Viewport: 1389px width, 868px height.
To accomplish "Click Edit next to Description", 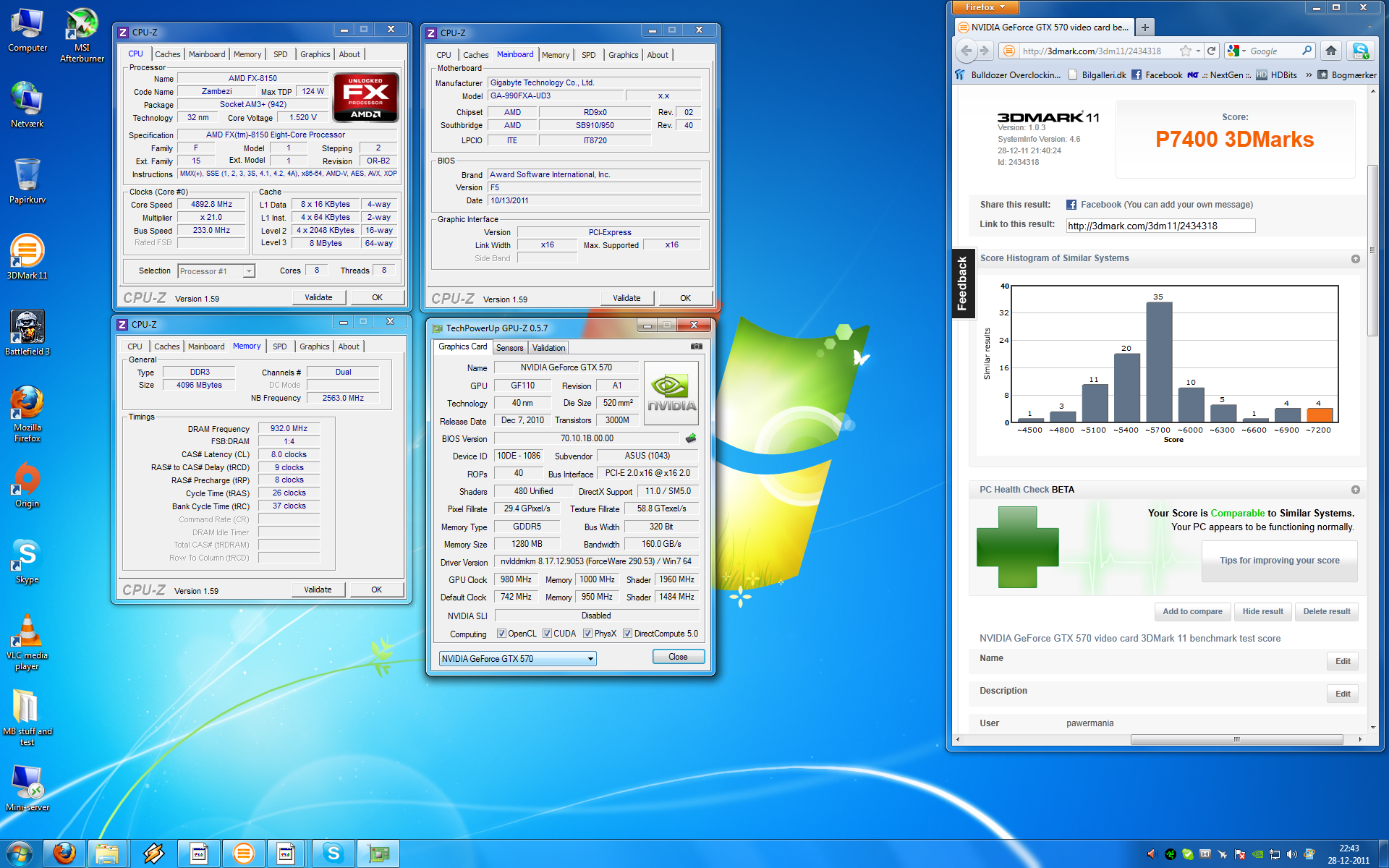I will coord(1343,694).
